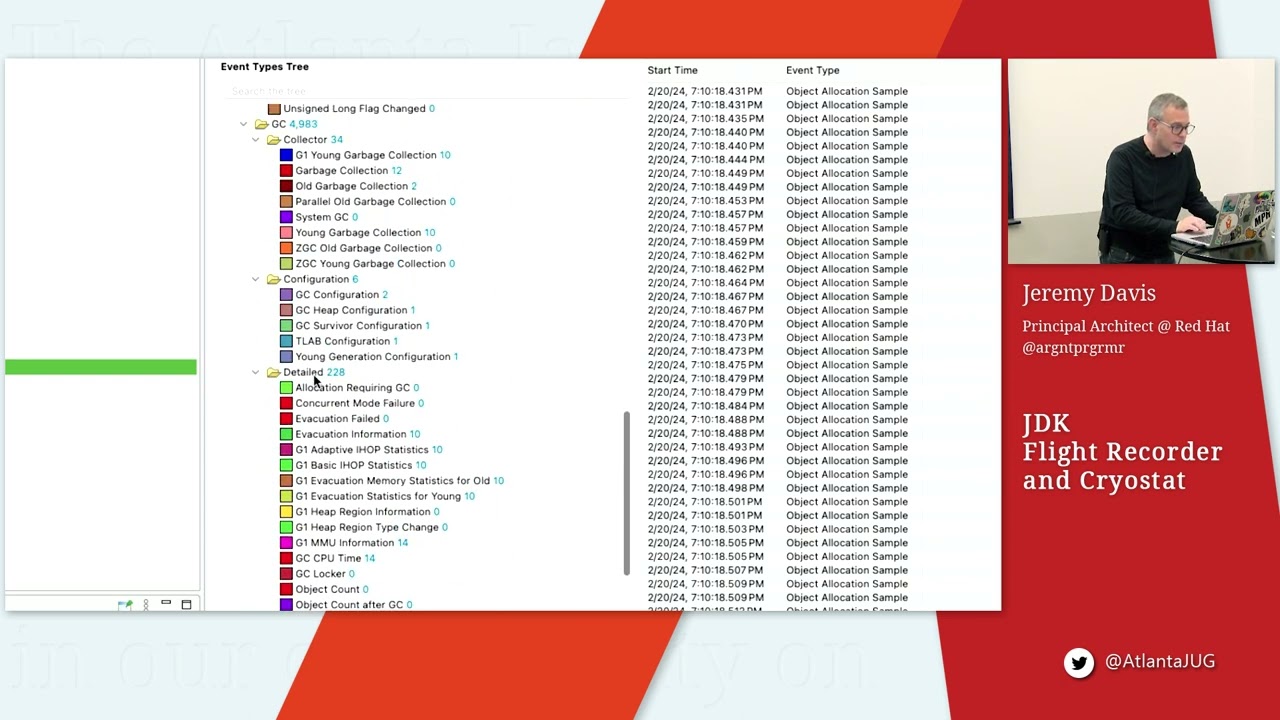
Task: Click the Parallel Old Garbage Collection icon
Action: click(x=286, y=202)
